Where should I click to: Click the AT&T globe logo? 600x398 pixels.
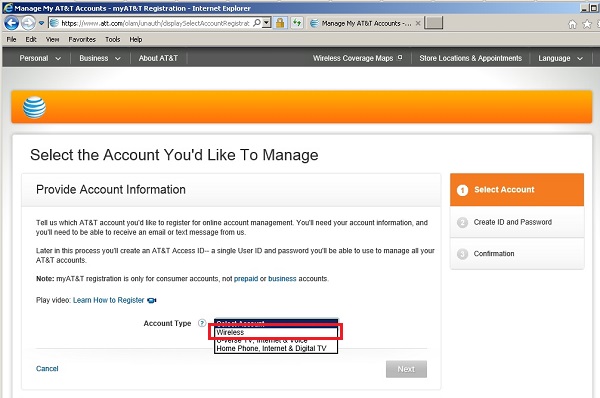(34, 108)
